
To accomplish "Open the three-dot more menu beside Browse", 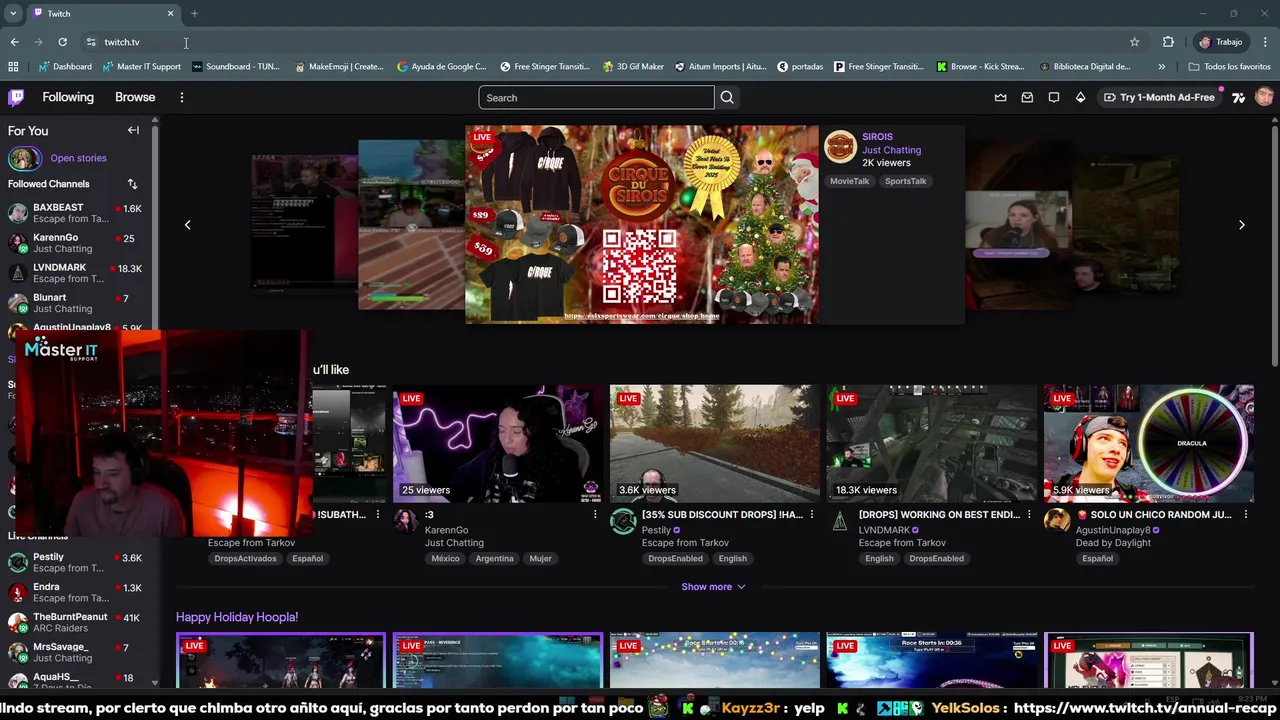I will tap(181, 97).
